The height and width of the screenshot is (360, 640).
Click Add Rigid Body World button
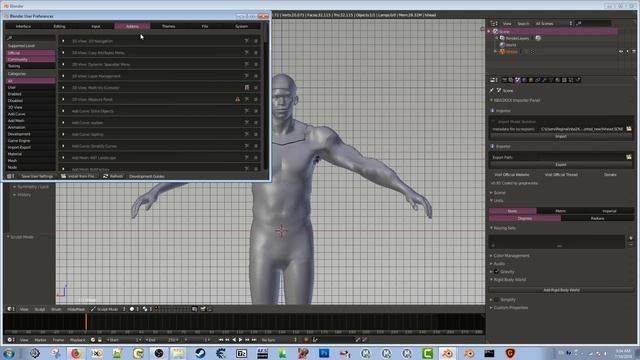click(561, 290)
